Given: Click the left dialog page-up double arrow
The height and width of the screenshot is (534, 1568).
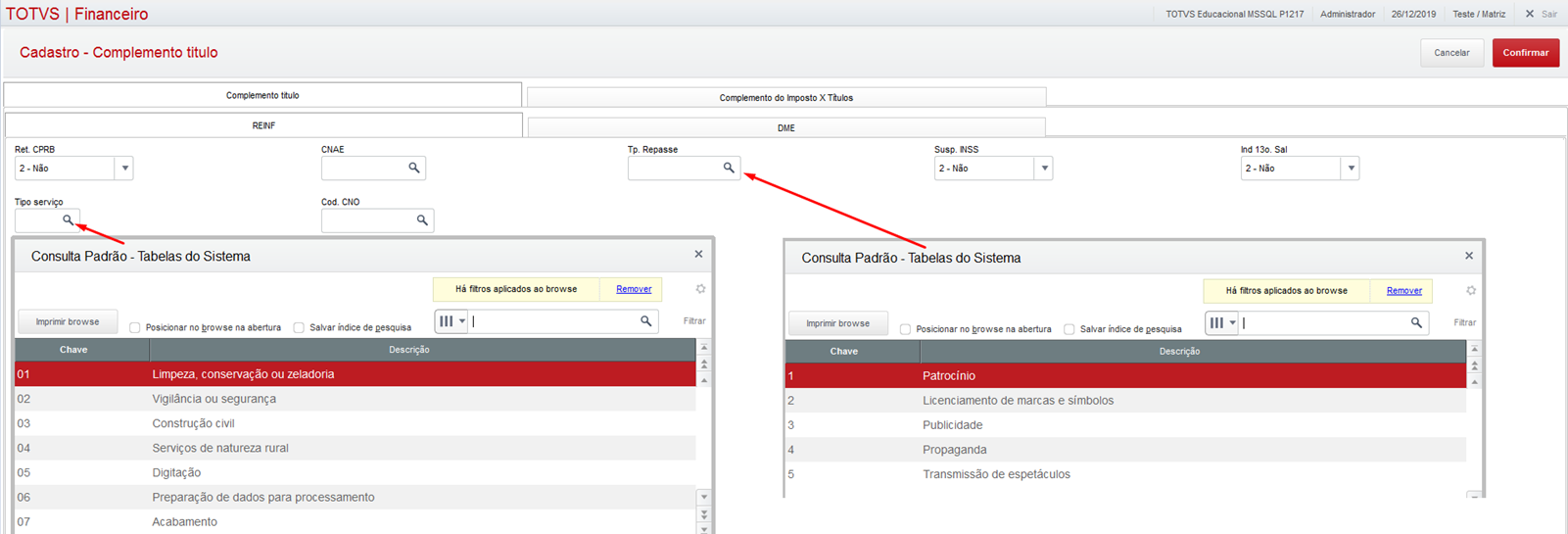Looking at the screenshot, I should pos(704,364).
